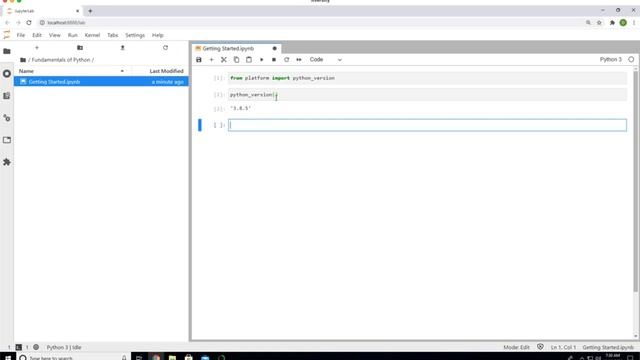This screenshot has height=360, width=640.
Task: Sort by Last Modified column header
Action: pyautogui.click(x=166, y=71)
